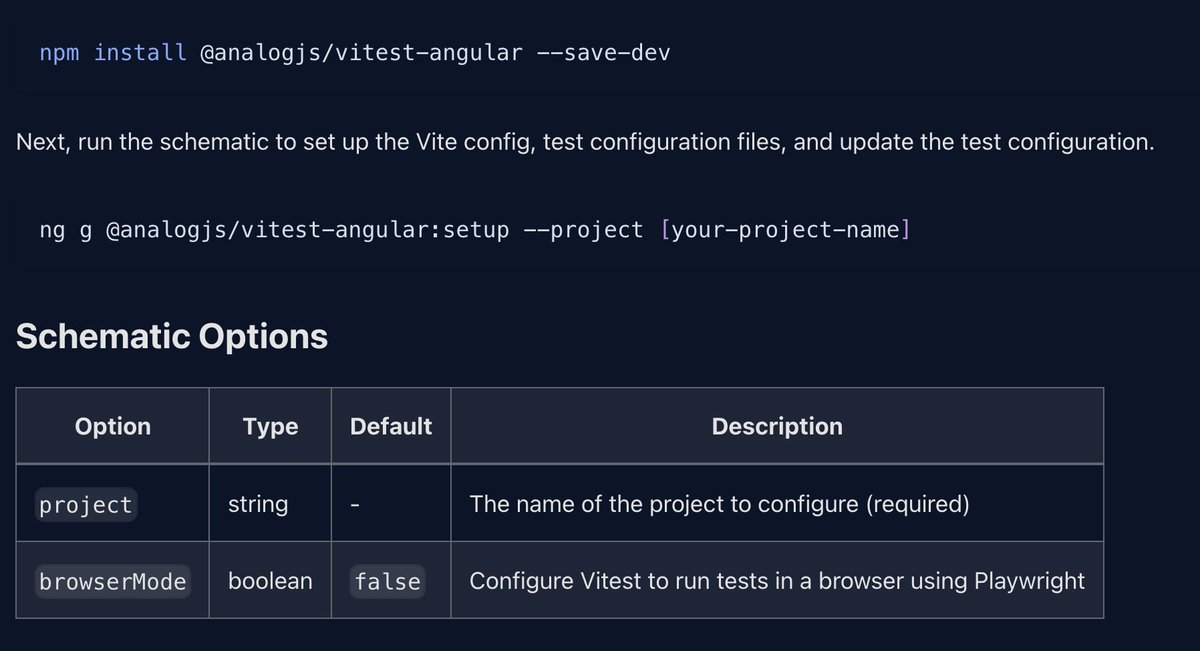
Task: Click the Playwright browser description text
Action: [777, 581]
